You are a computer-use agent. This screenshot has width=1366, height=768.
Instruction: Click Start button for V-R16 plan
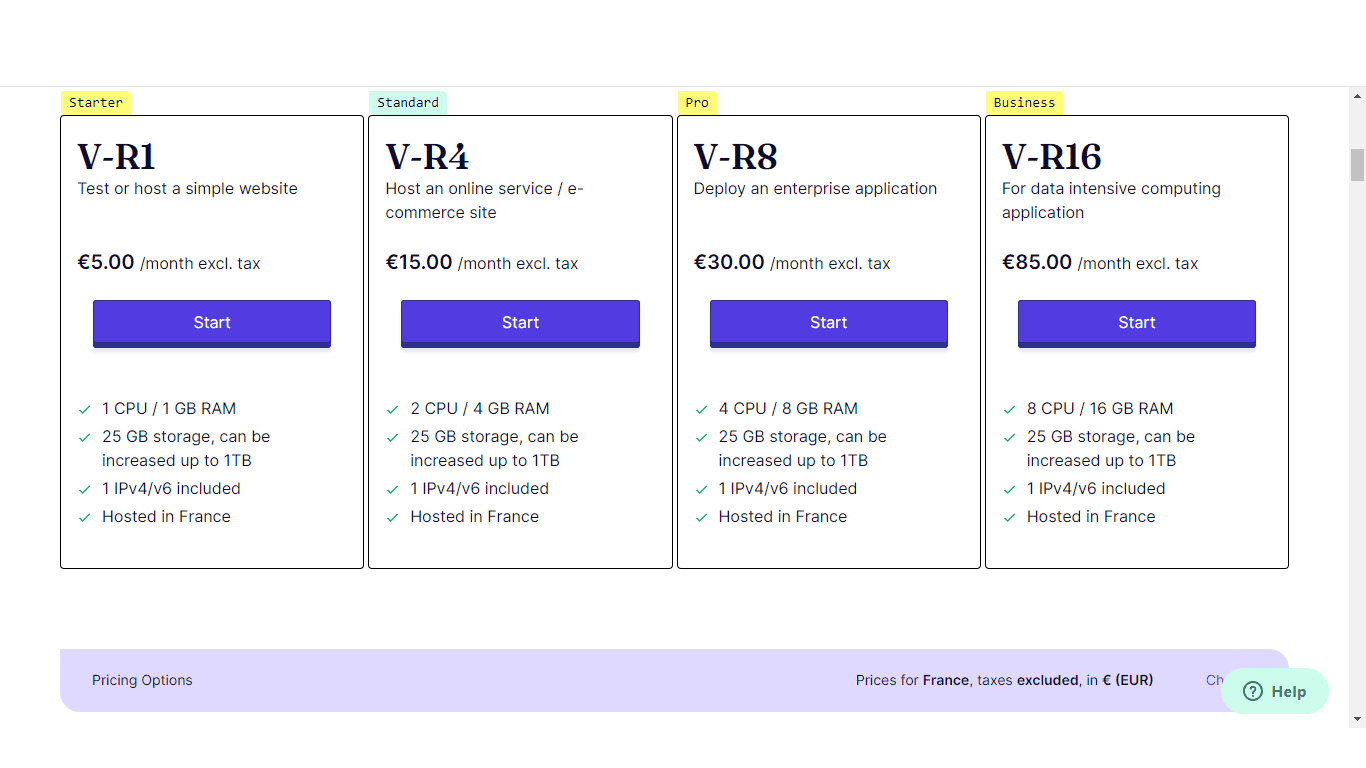[1137, 323]
